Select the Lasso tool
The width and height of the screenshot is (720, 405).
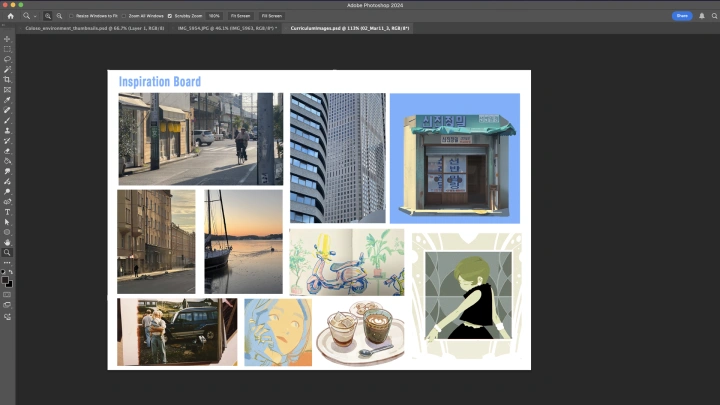coord(7,59)
